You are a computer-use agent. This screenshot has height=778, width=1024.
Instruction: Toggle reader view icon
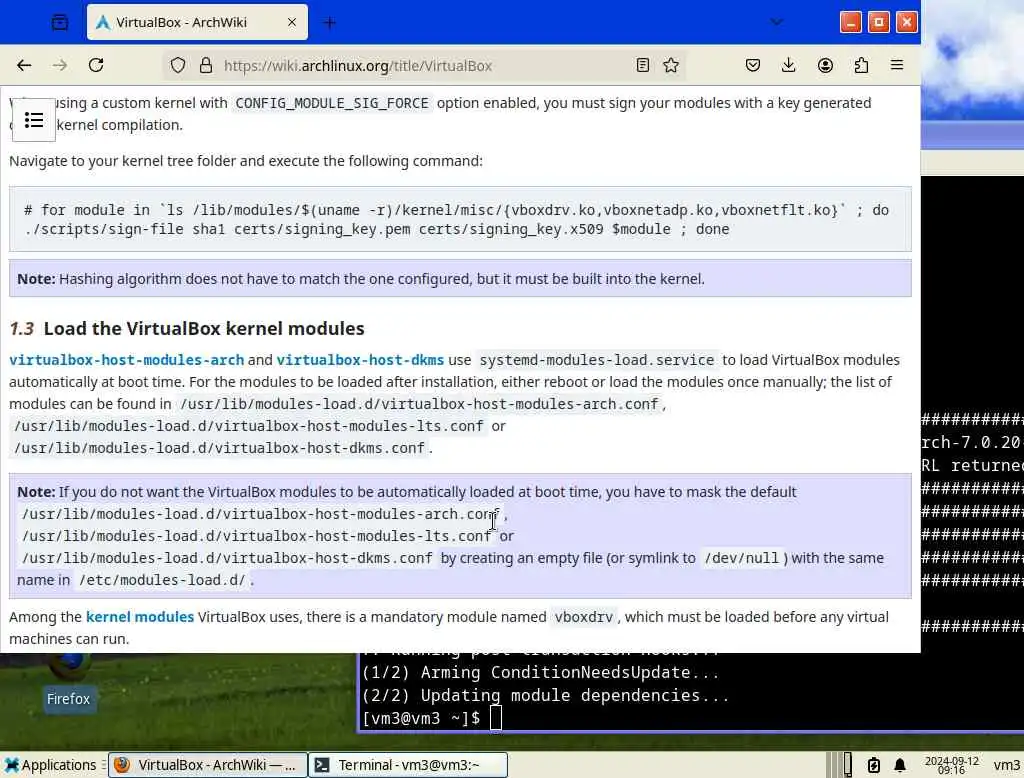click(643, 65)
